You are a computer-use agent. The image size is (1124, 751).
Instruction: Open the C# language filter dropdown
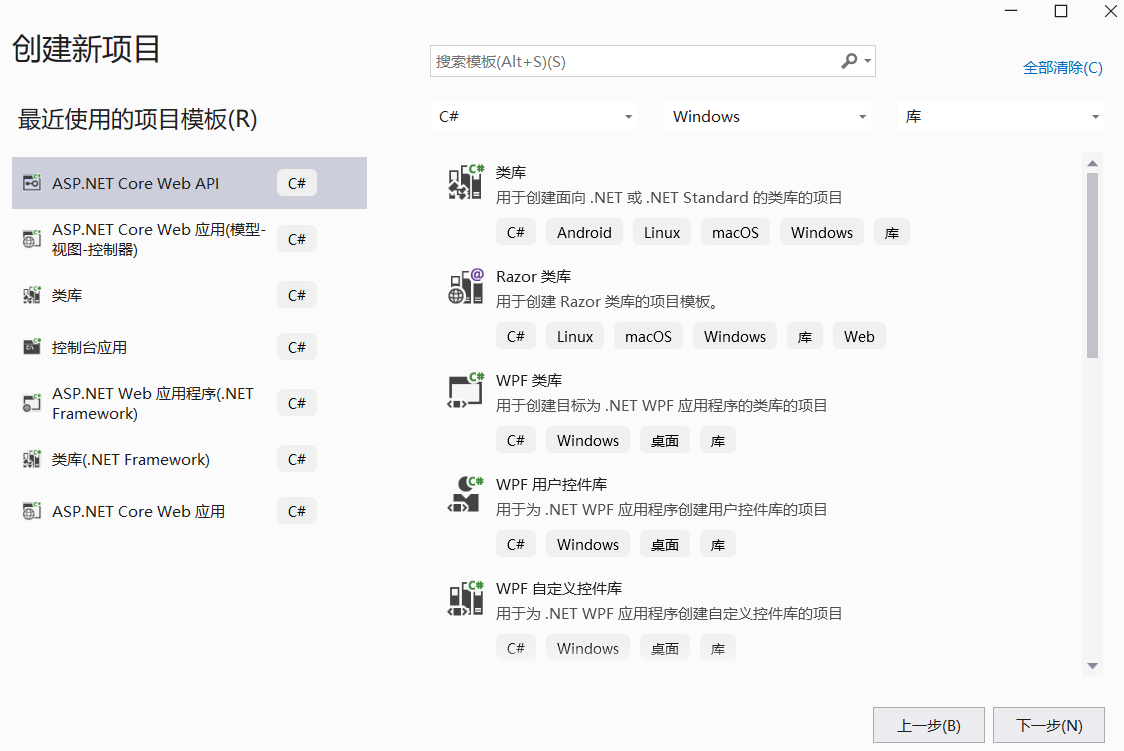(x=535, y=117)
